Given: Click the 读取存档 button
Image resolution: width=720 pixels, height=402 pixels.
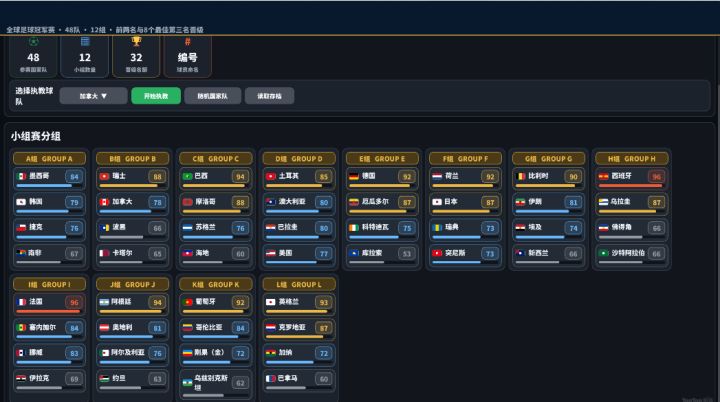Looking at the screenshot, I should tap(270, 96).
